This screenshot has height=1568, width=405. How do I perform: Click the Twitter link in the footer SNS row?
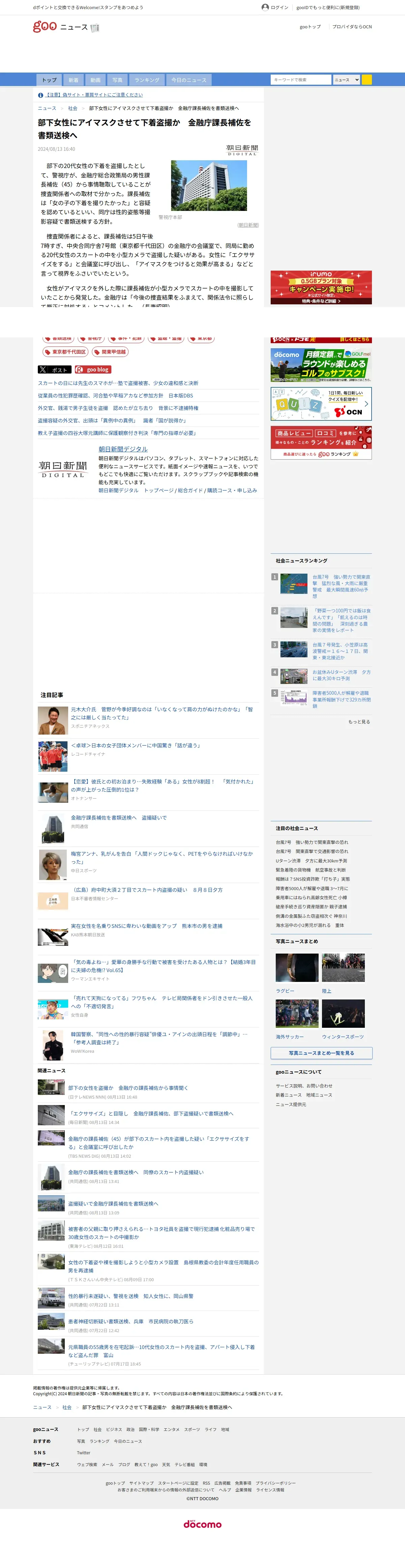point(83,1453)
